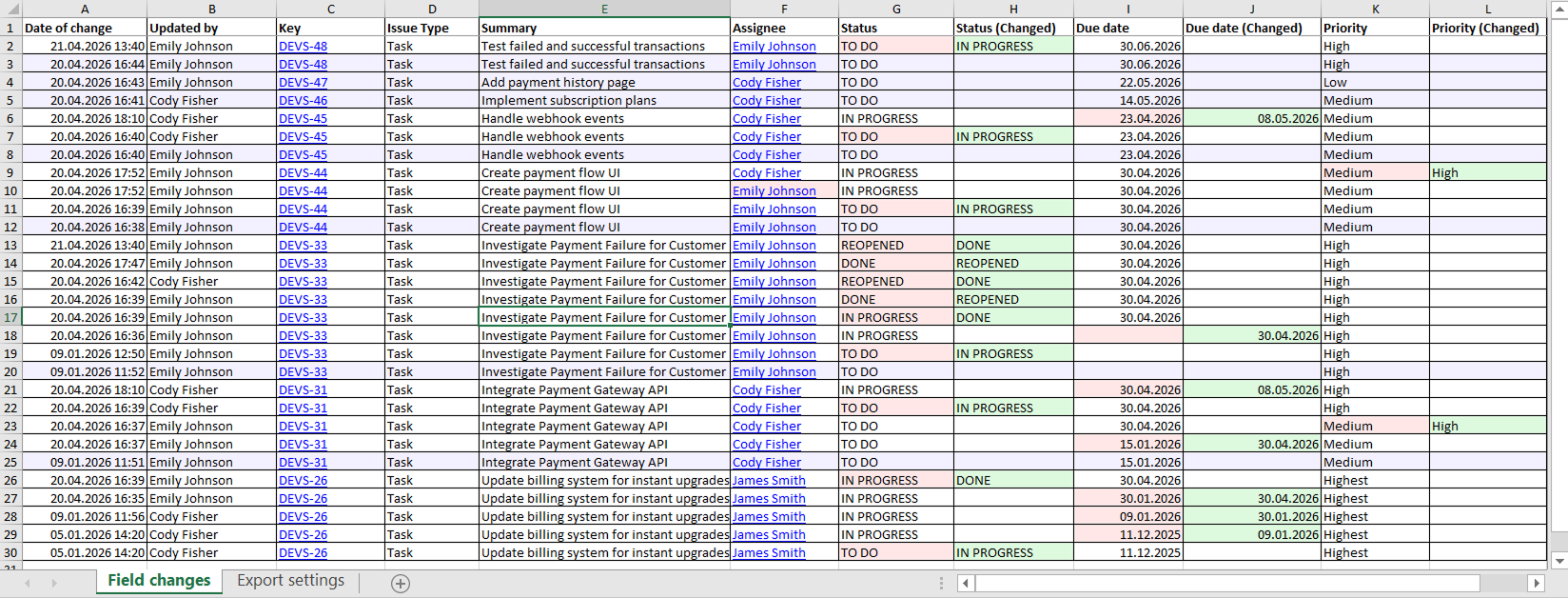Select 'Create payment flow UI' summary in row 11

pyautogui.click(x=604, y=209)
